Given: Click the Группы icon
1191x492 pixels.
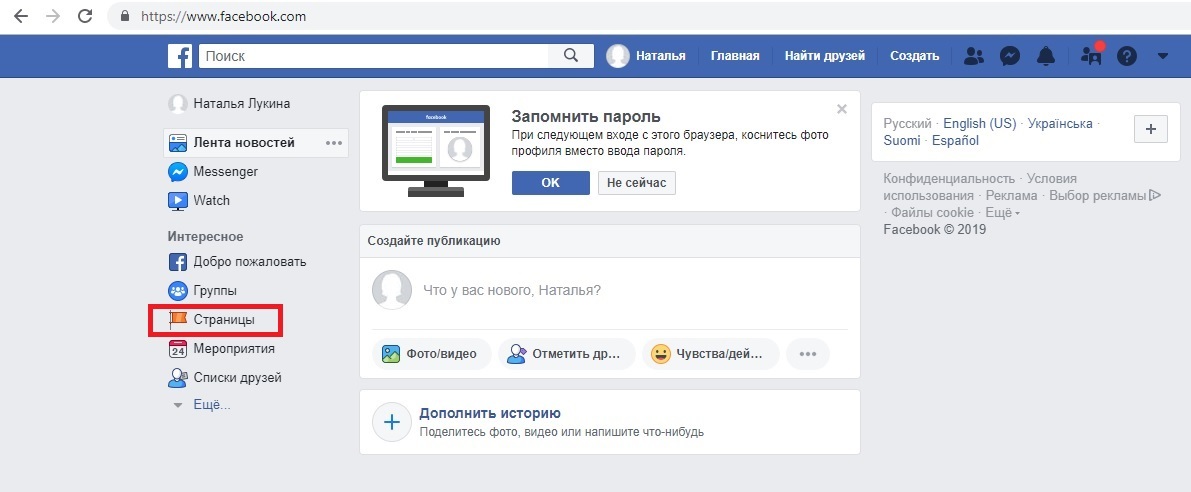Looking at the screenshot, I should pyautogui.click(x=178, y=291).
